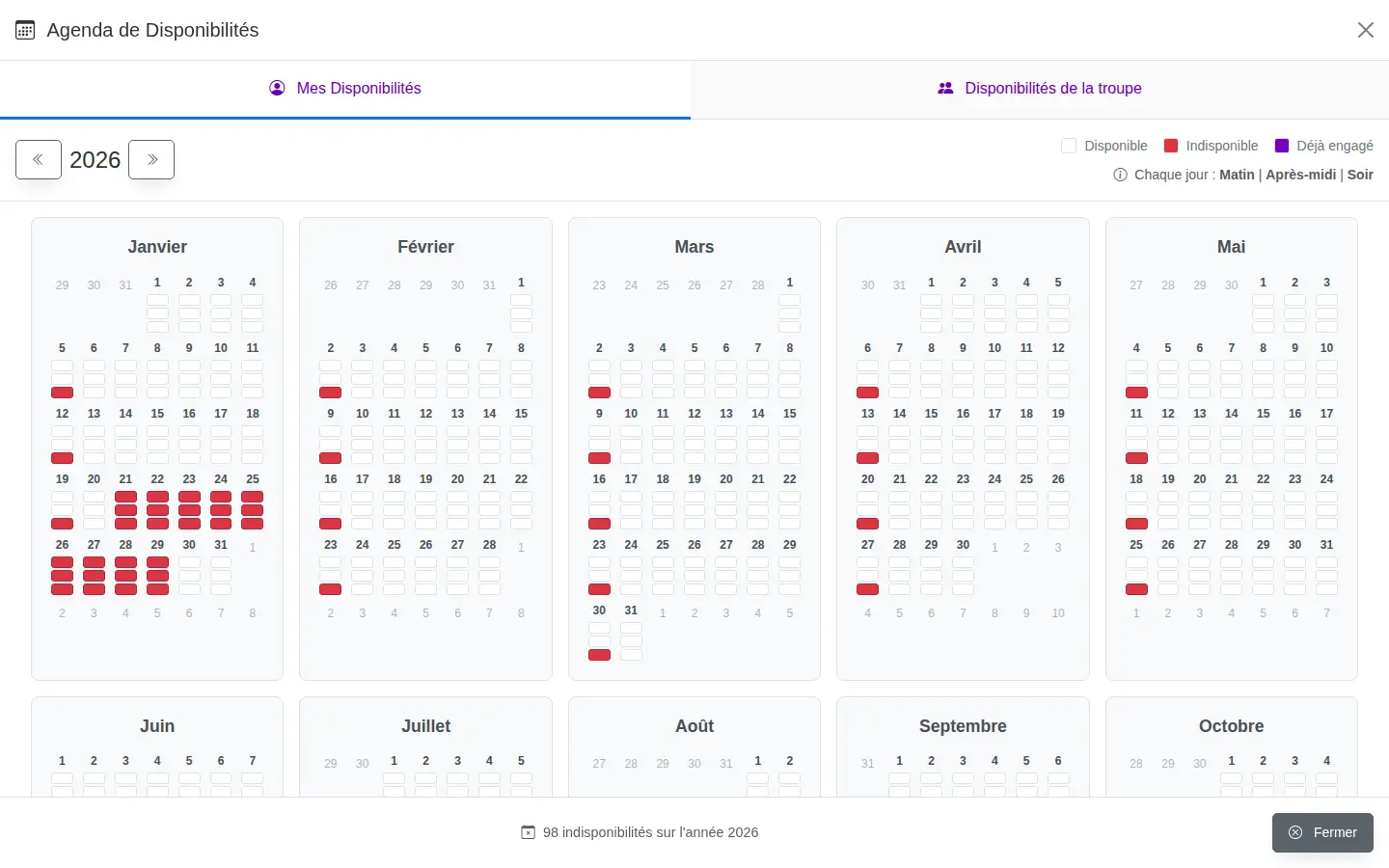1389x868 pixels.
Task: Toggle the morning slot of March 31
Action: point(631,628)
